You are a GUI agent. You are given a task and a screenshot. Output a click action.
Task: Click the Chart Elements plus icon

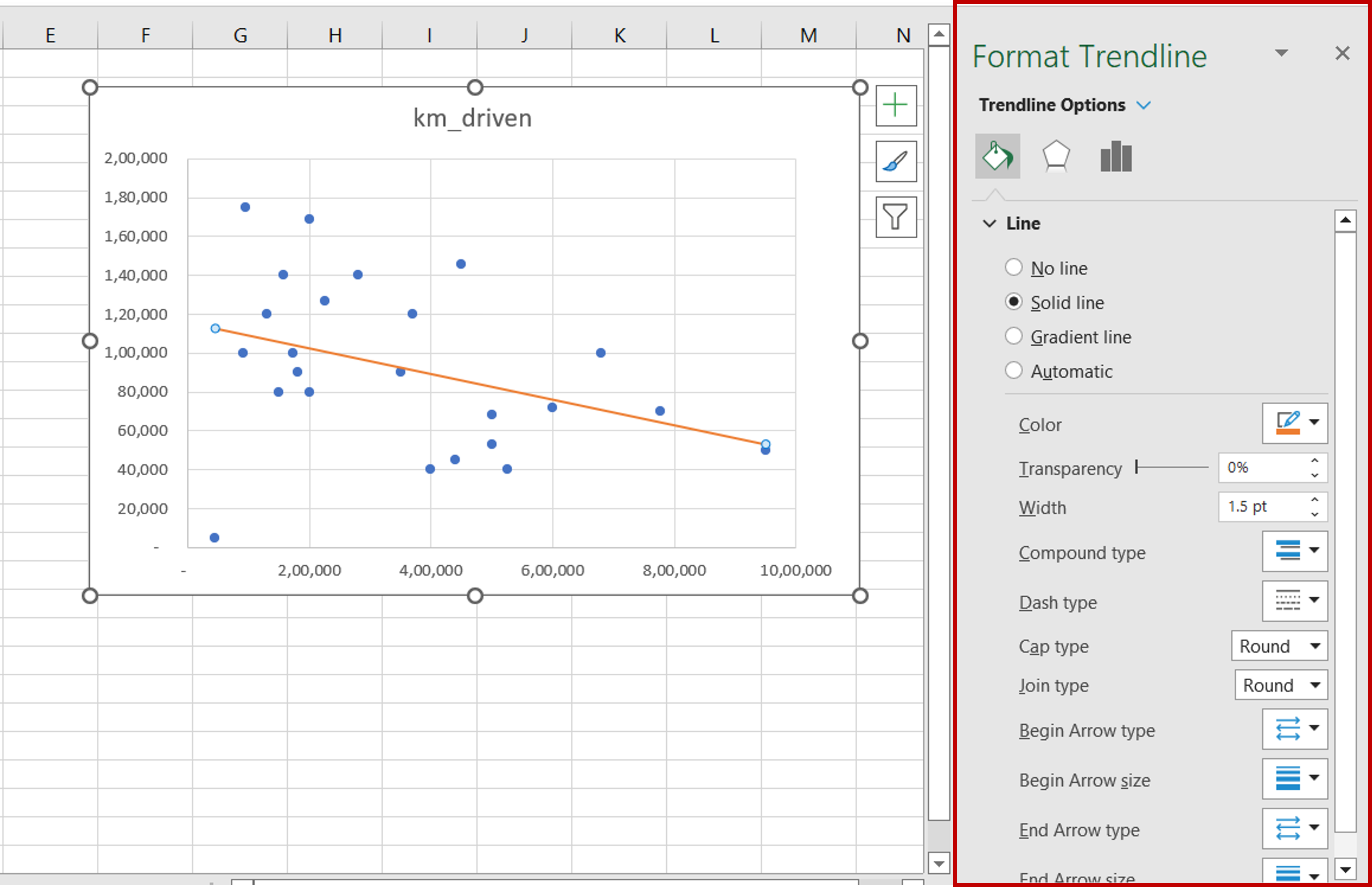coord(896,106)
